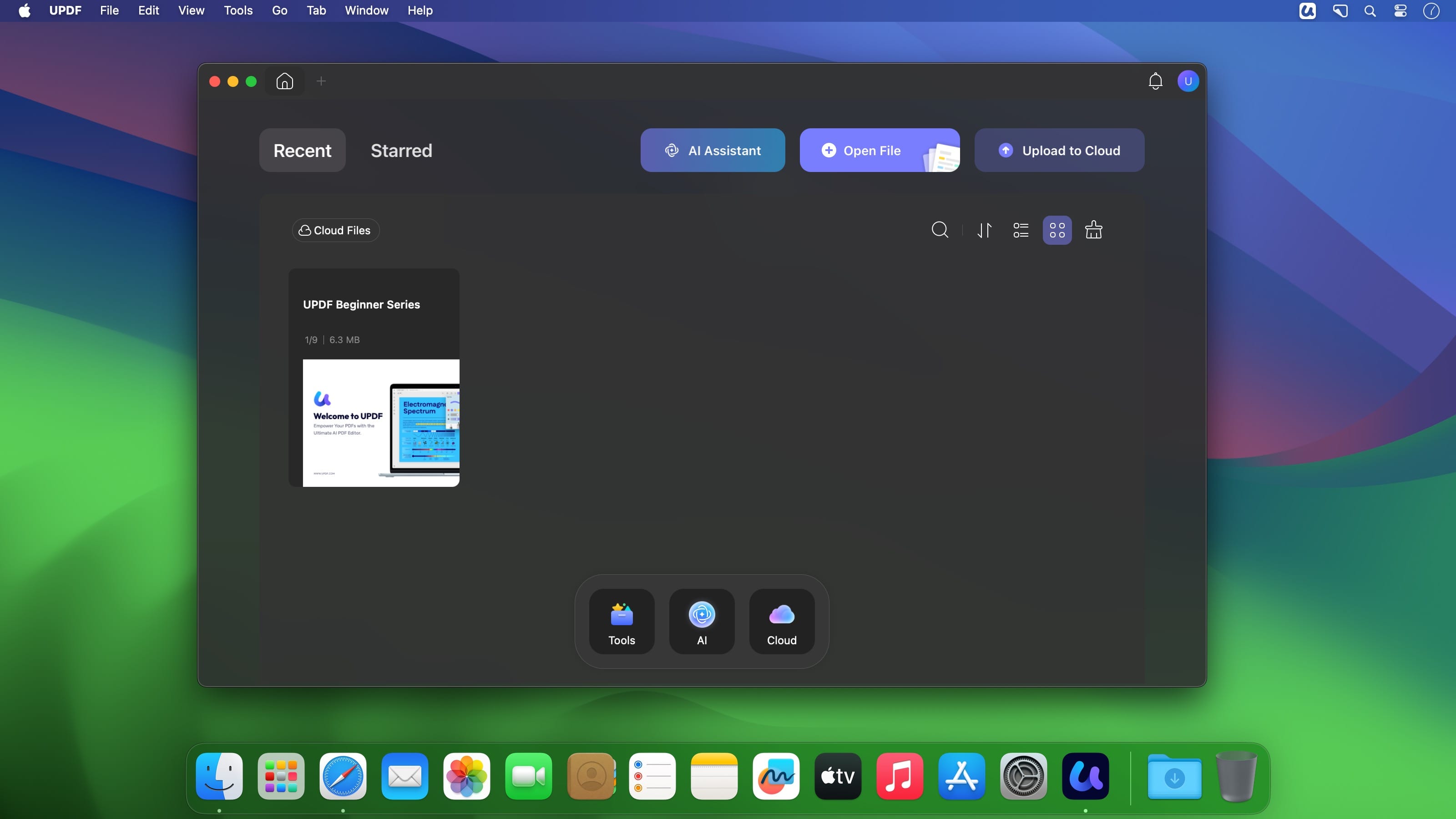Open Downloads folder in the Dock
This screenshot has height=819, width=1456.
coord(1174,777)
